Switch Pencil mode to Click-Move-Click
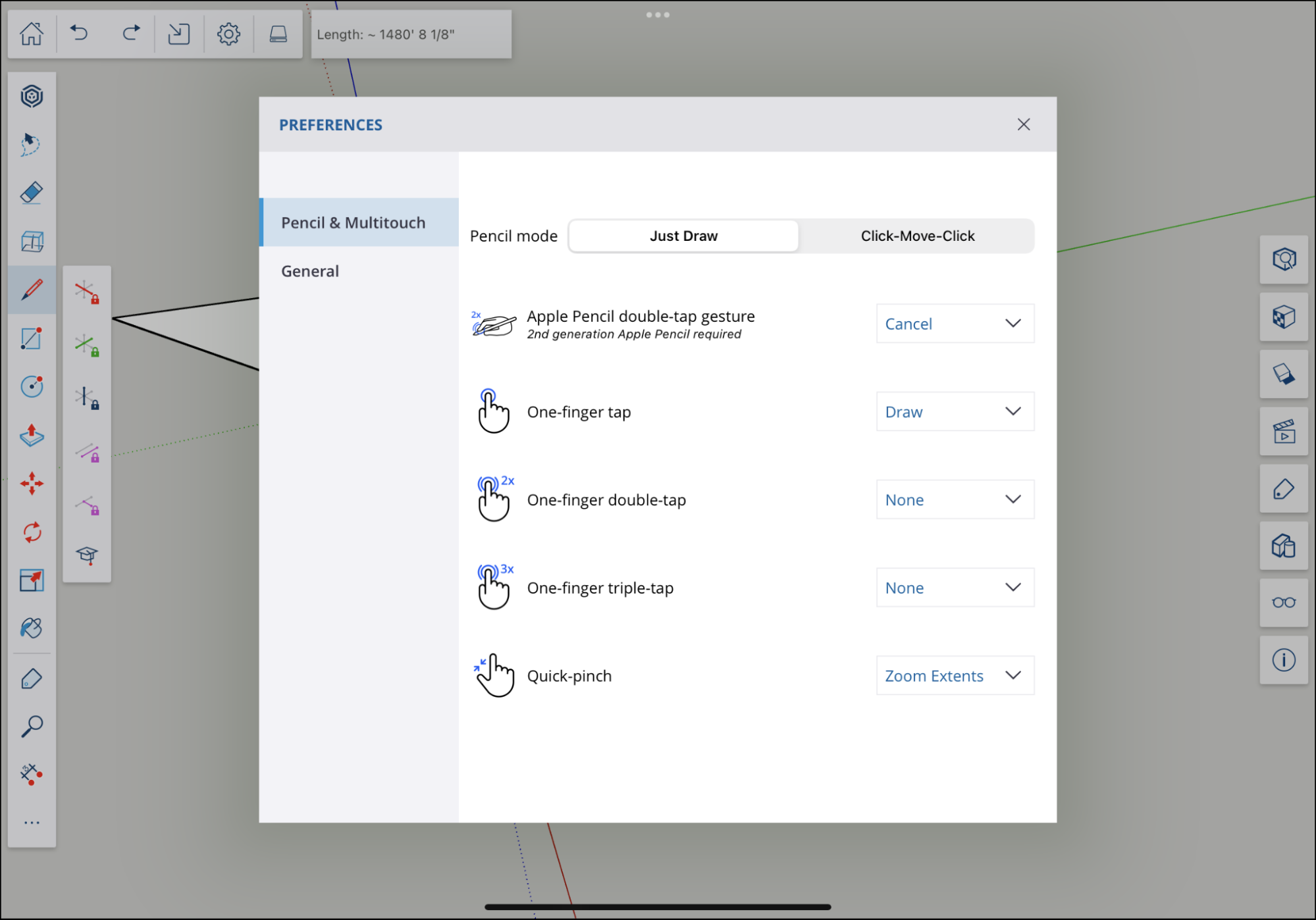This screenshot has height=920, width=1316. (917, 236)
